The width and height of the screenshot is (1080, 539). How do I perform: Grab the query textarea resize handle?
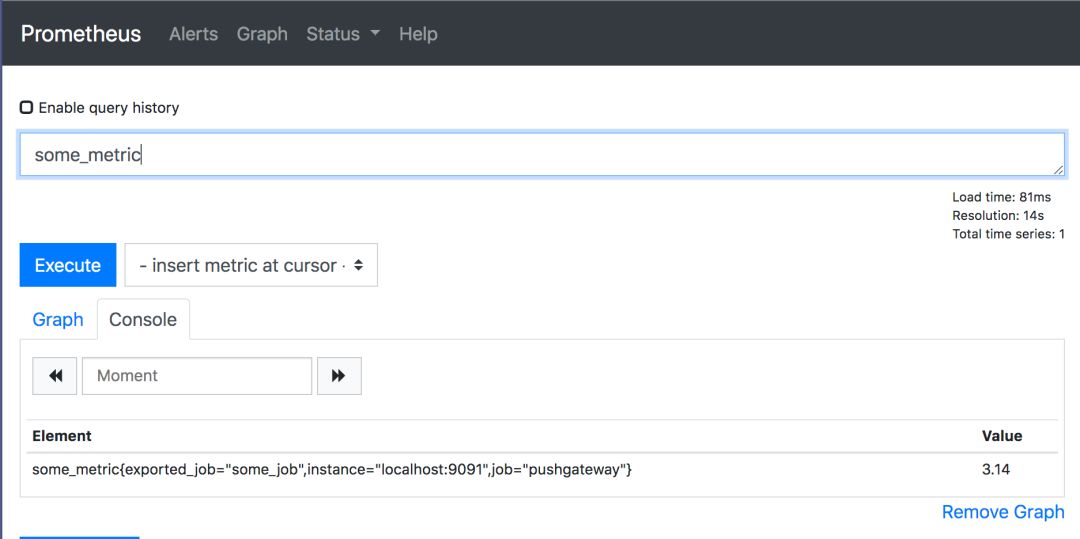[x=1058, y=170]
